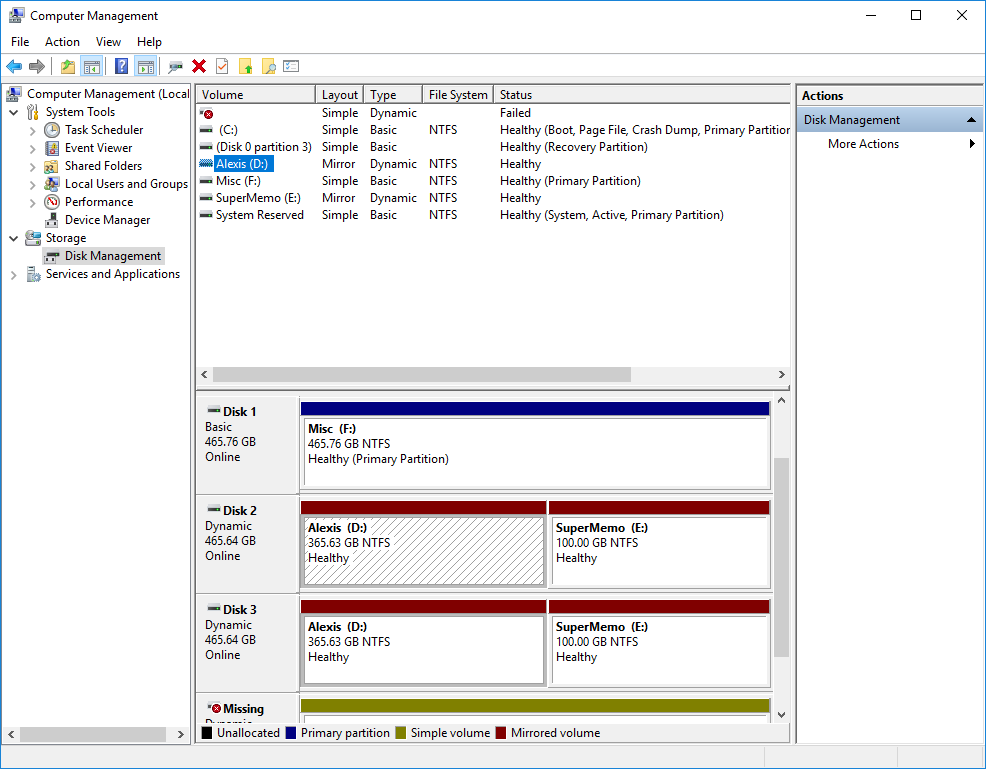Click the Computer Management root node icon
The height and width of the screenshot is (769, 986).
tap(14, 94)
